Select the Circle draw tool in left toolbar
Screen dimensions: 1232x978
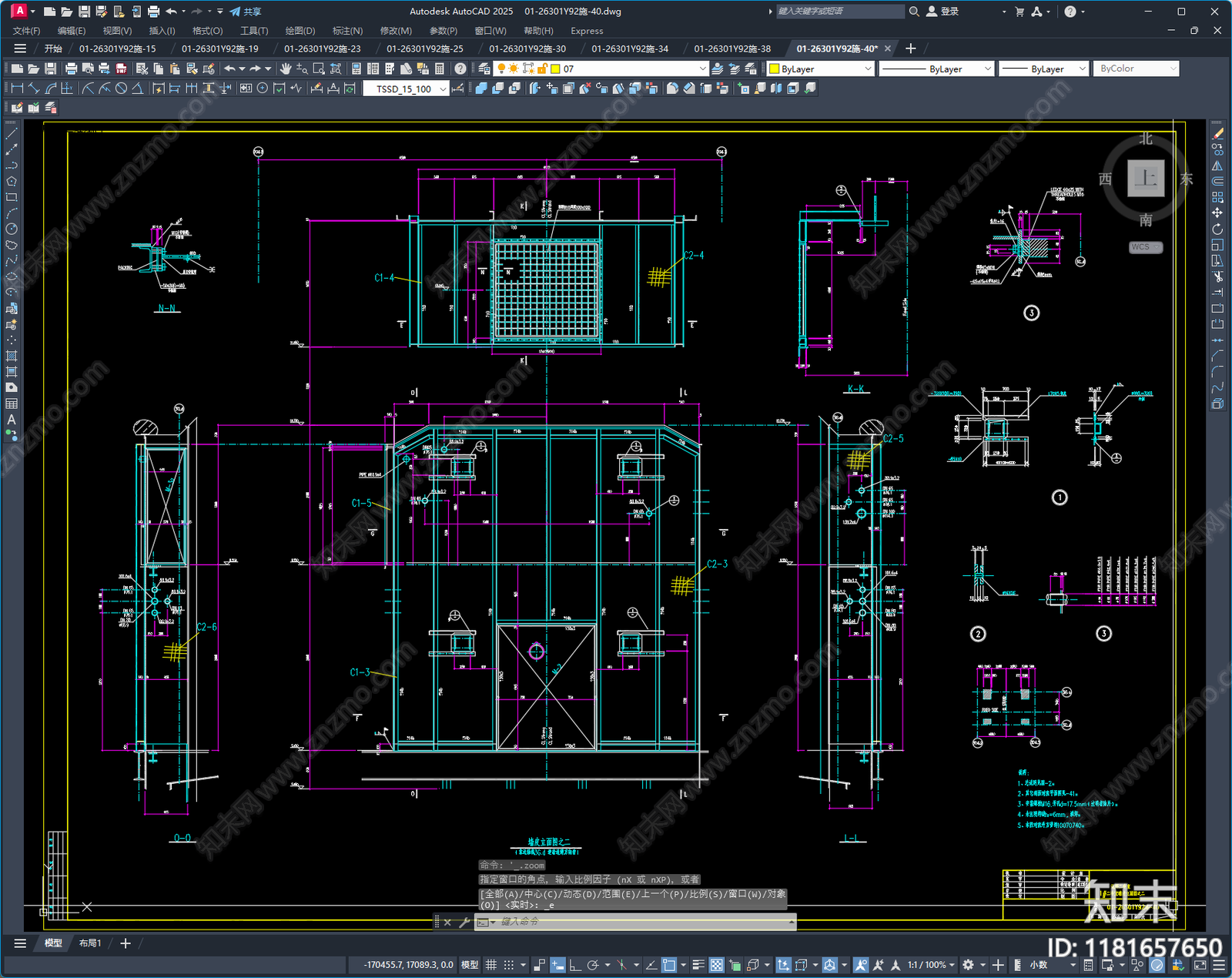(12, 229)
